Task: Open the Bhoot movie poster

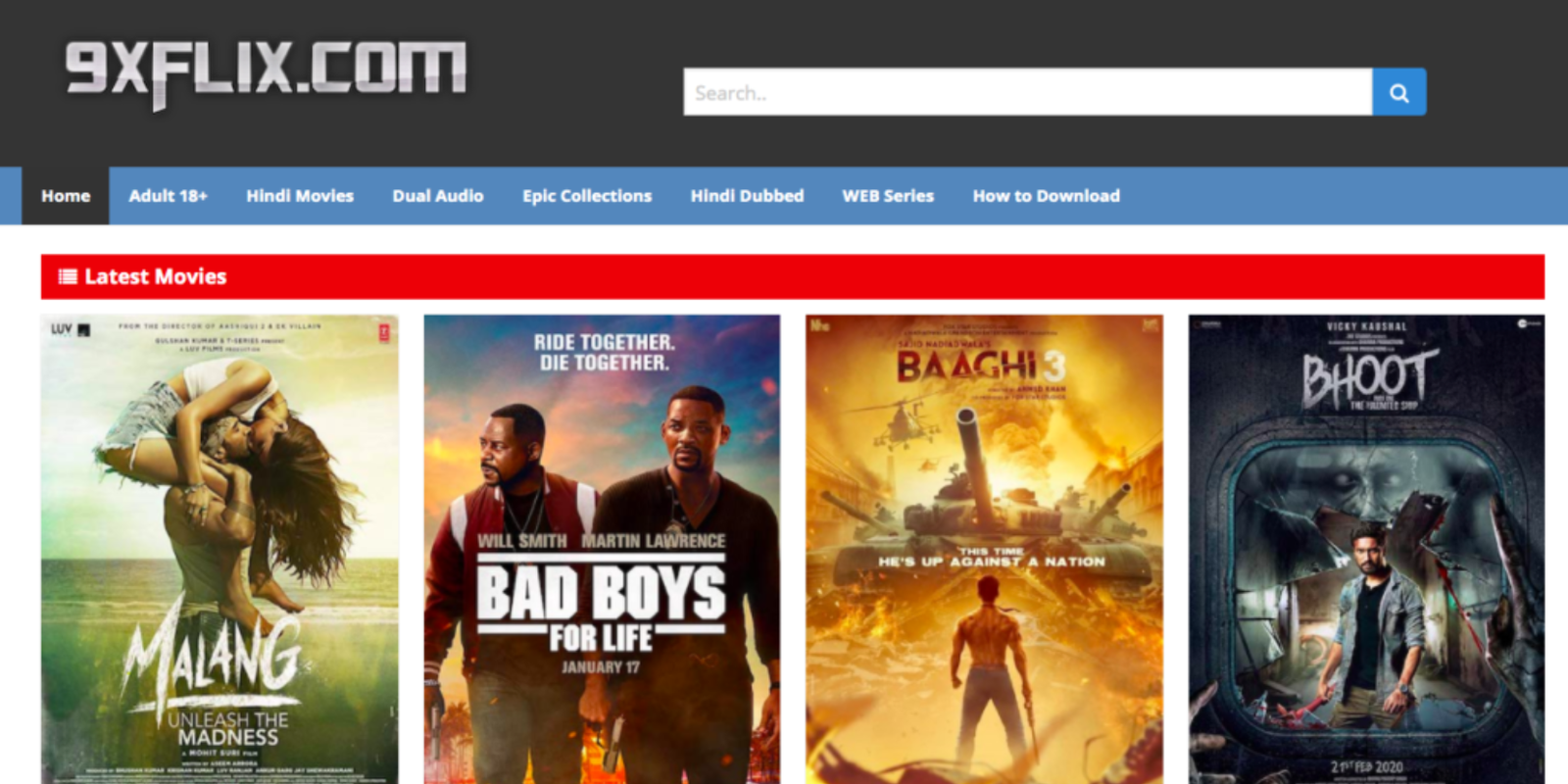Action: point(1366,549)
